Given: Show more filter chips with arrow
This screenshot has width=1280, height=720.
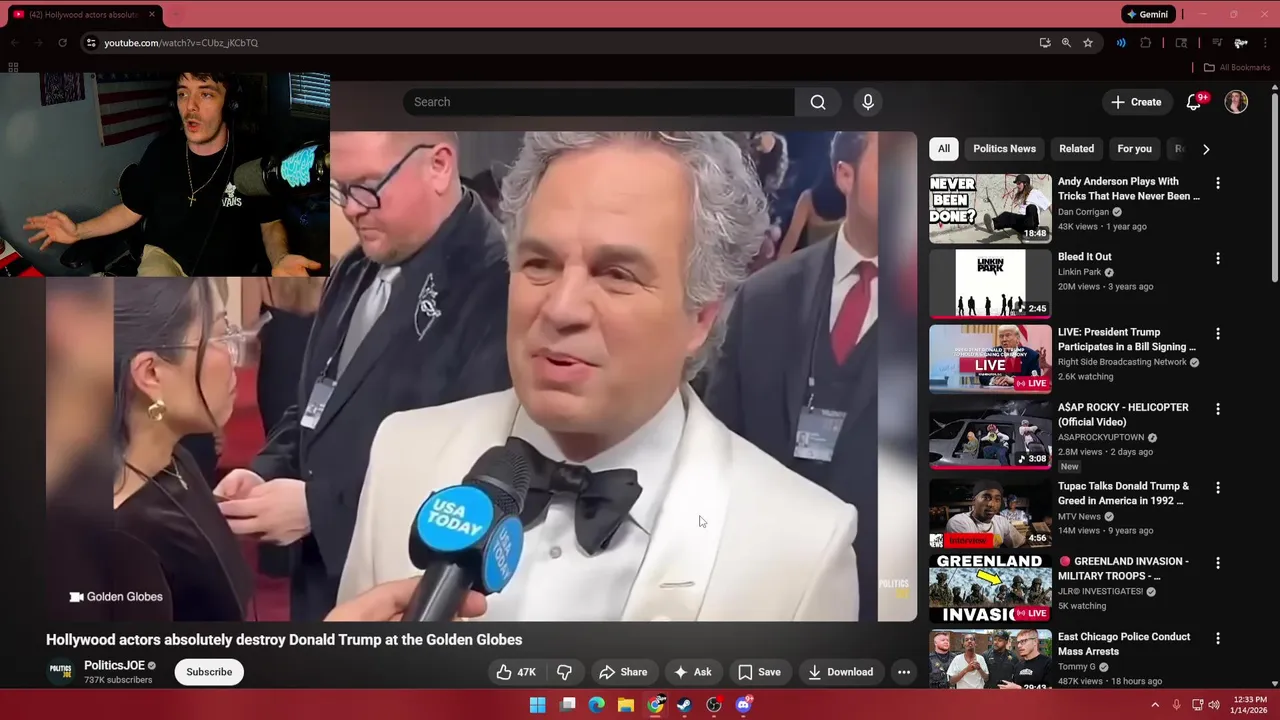Looking at the screenshot, I should pyautogui.click(x=1206, y=149).
